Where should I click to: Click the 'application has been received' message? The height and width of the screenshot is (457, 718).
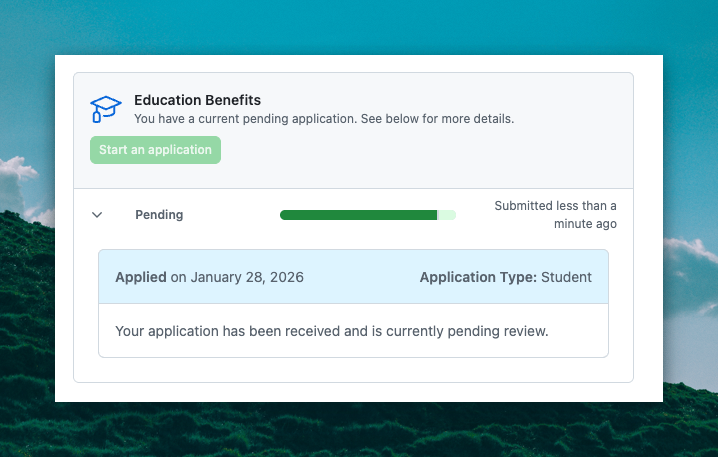click(x=332, y=331)
